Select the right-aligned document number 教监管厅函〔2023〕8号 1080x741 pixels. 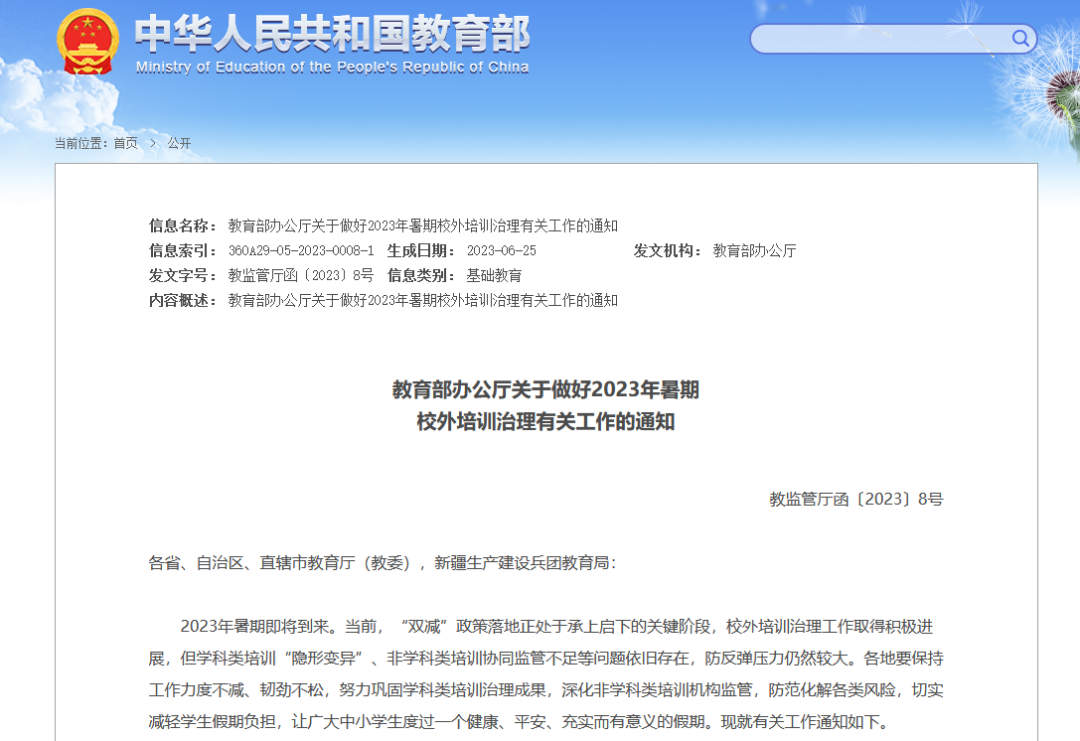click(856, 499)
